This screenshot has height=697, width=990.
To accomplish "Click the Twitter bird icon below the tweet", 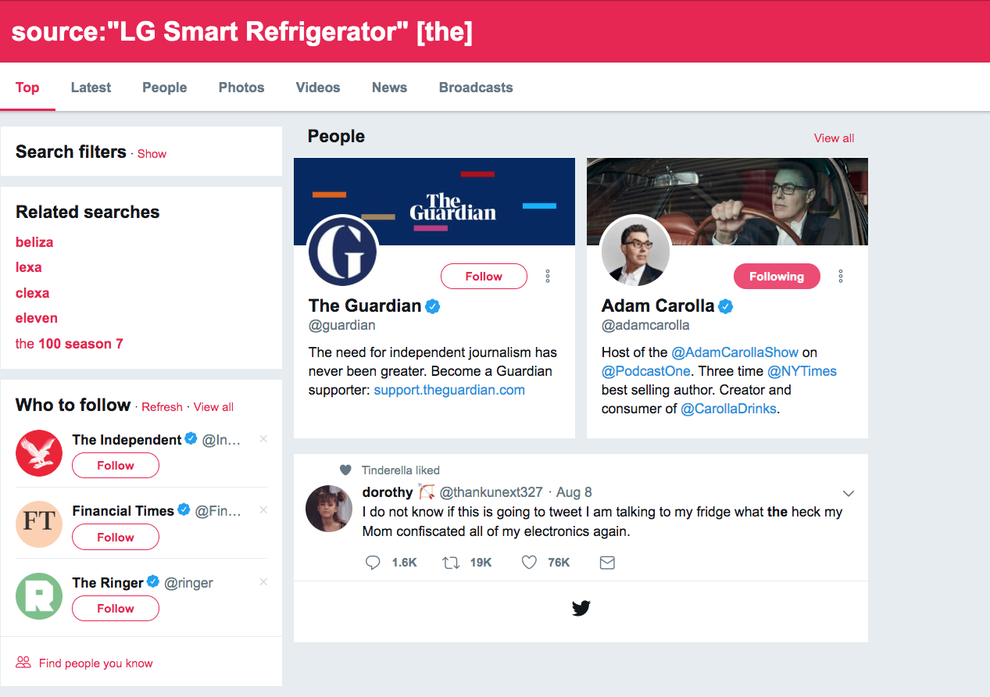I will [580, 607].
